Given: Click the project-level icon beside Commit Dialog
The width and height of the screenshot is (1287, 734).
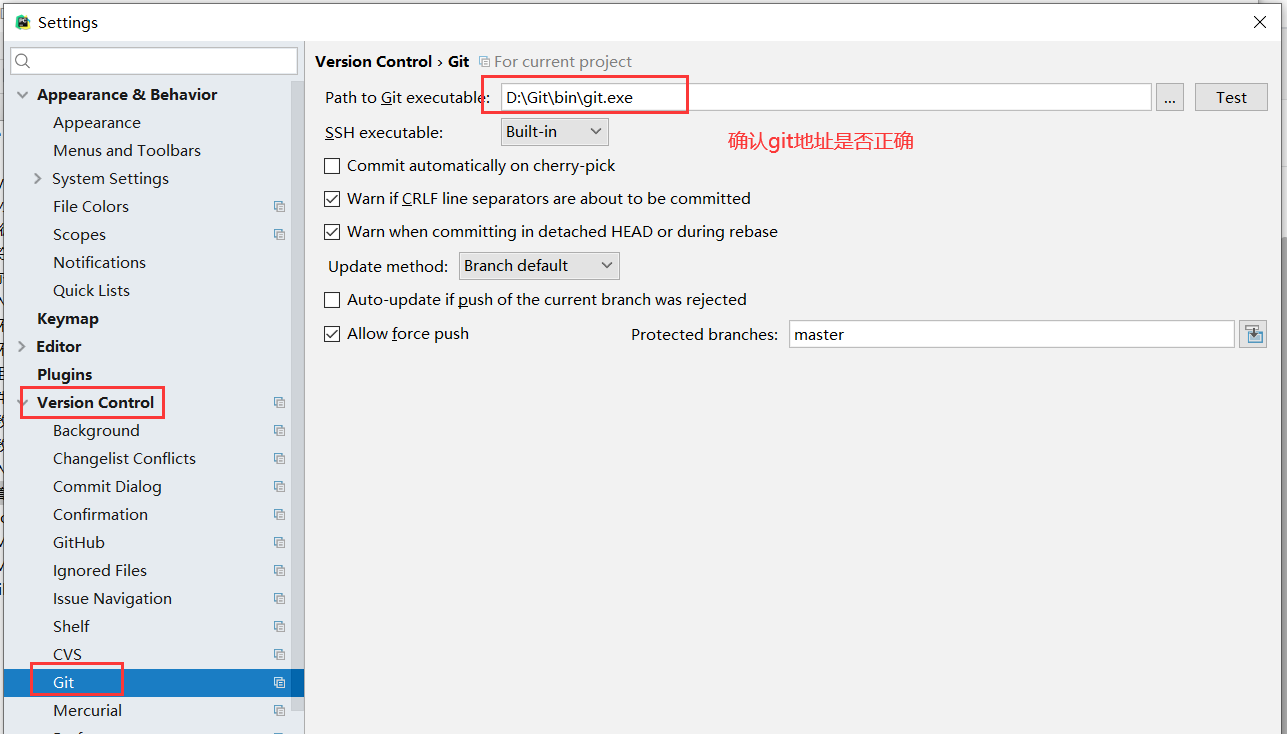Looking at the screenshot, I should click(x=279, y=487).
